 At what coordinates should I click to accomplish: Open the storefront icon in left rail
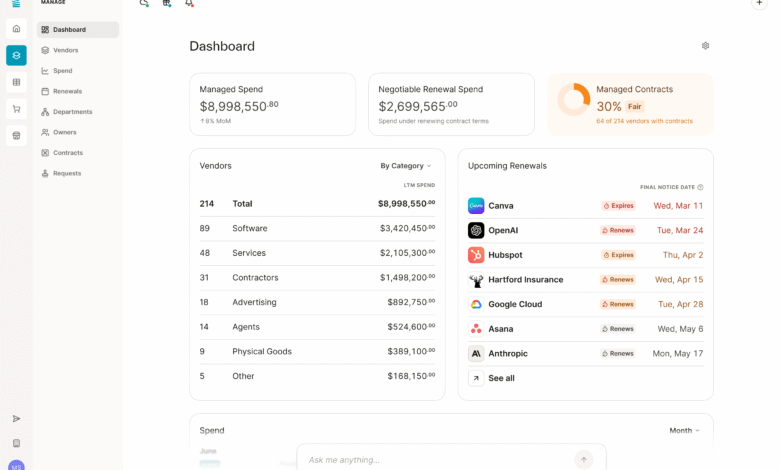16,136
